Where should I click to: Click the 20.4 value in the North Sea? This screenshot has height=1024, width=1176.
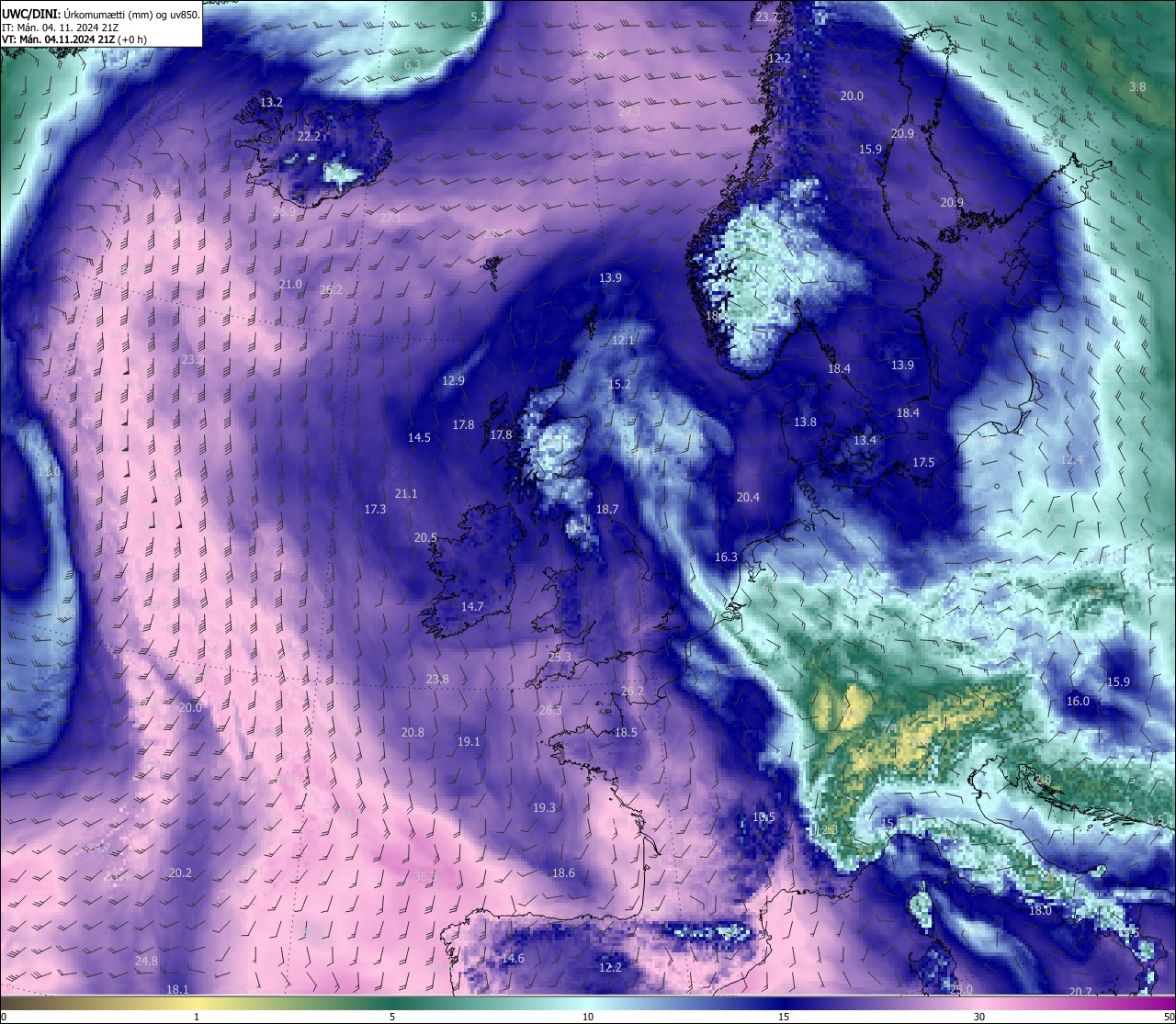pyautogui.click(x=749, y=498)
